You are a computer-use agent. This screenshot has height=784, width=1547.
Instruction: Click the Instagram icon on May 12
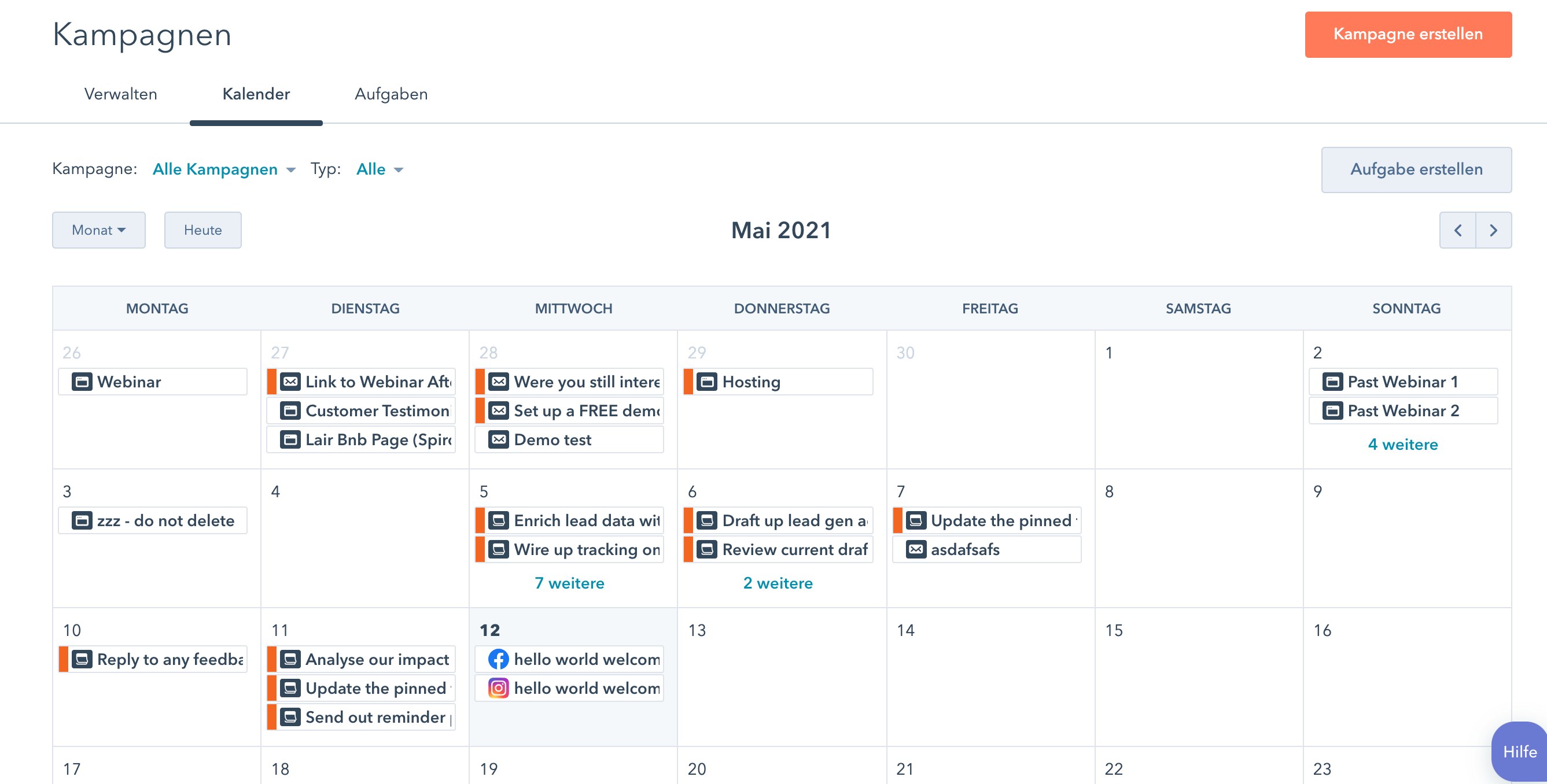tap(498, 688)
